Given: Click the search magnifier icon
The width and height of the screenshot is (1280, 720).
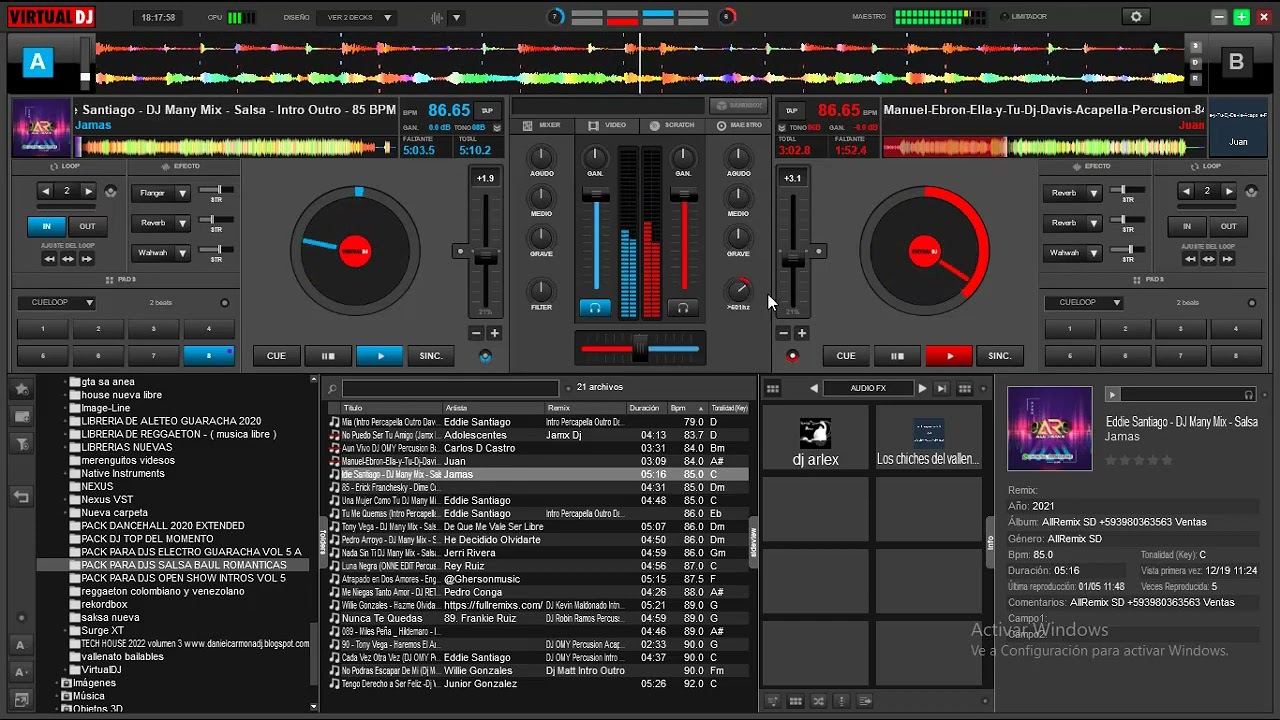Looking at the screenshot, I should [x=332, y=389].
